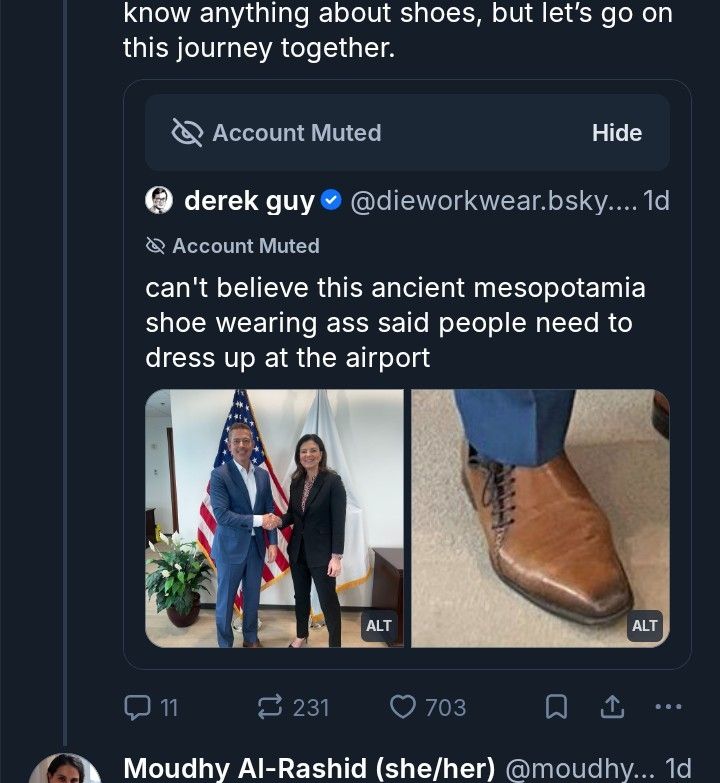Click the blue verified badge
720x783 pixels.
coord(331,201)
